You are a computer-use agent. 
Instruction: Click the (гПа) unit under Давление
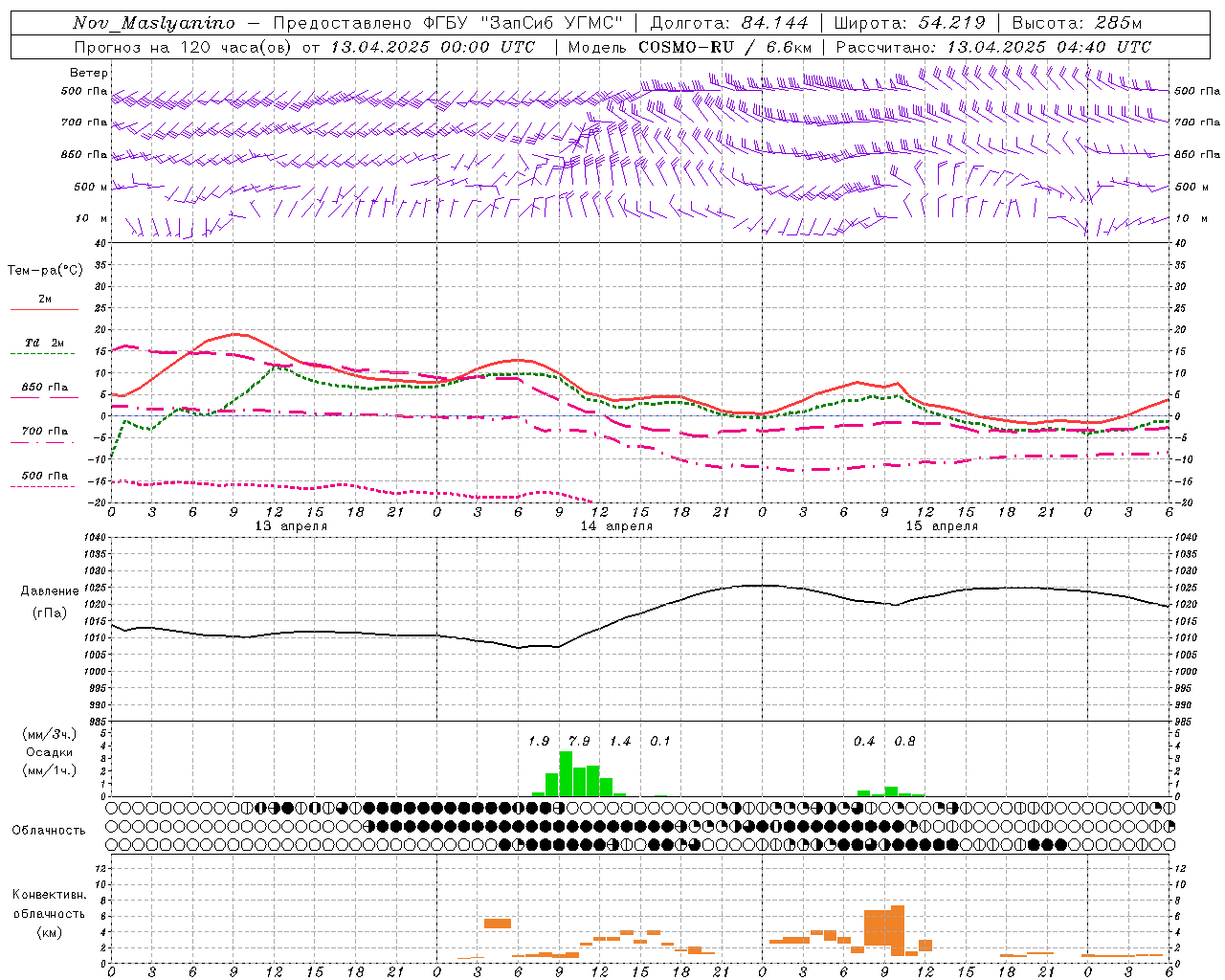(50, 613)
